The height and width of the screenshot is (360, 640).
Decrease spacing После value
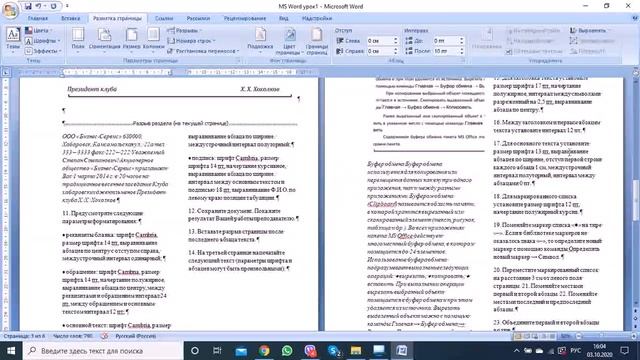pos(462,53)
